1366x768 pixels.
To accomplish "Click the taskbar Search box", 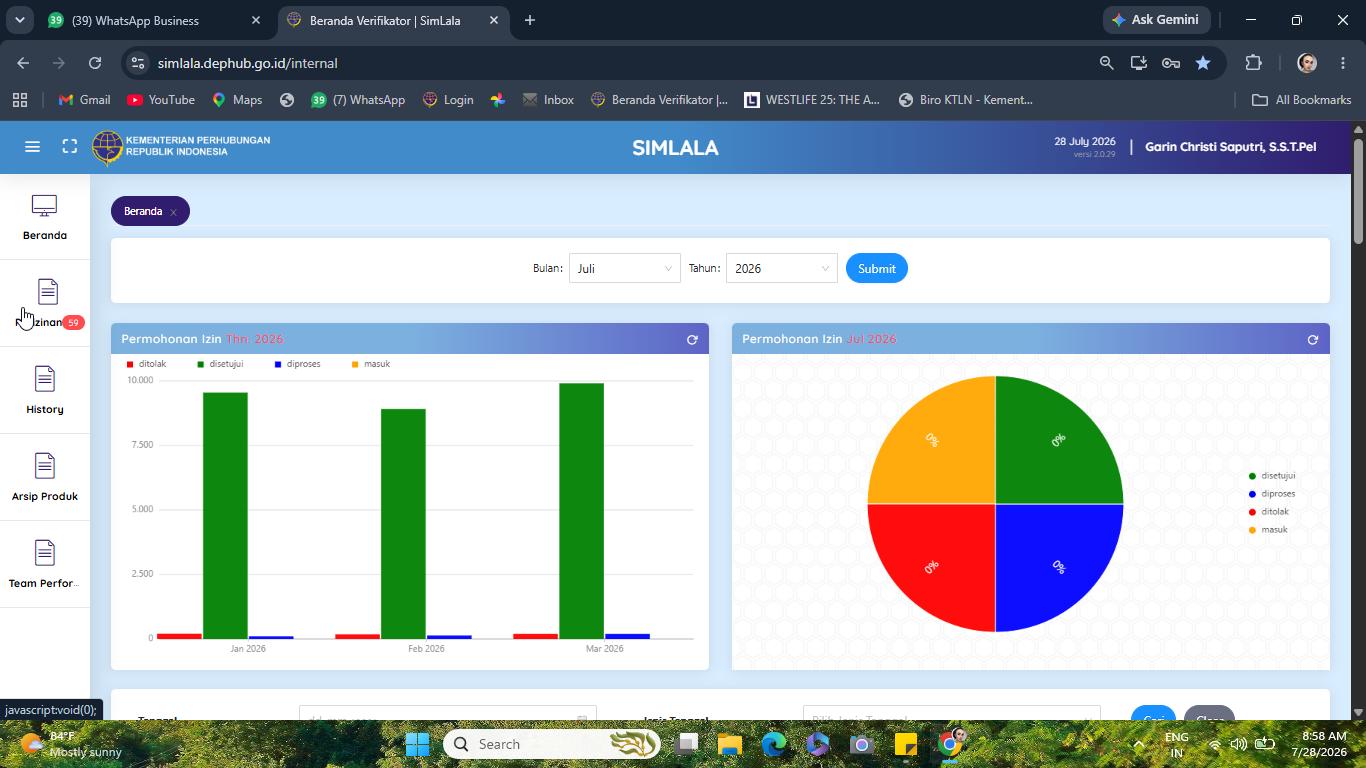I will (x=552, y=744).
